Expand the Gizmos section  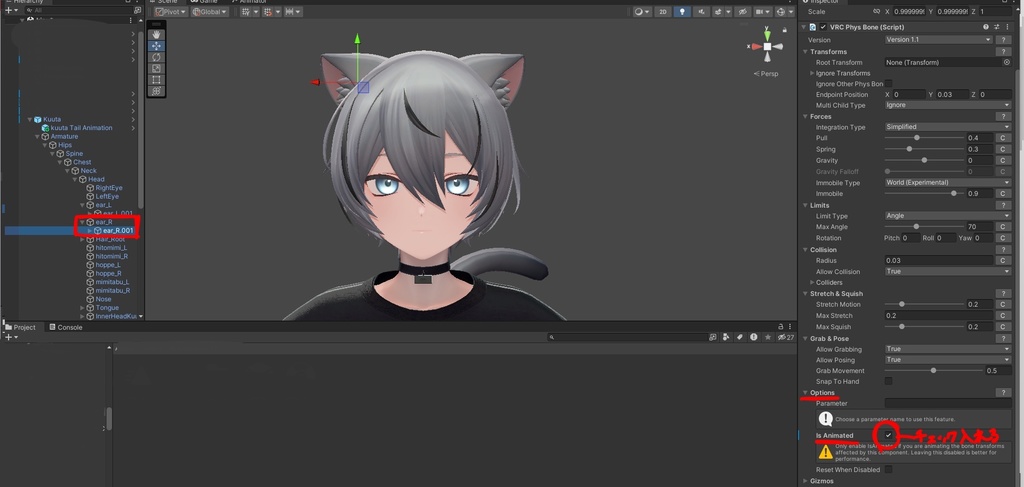click(x=805, y=481)
